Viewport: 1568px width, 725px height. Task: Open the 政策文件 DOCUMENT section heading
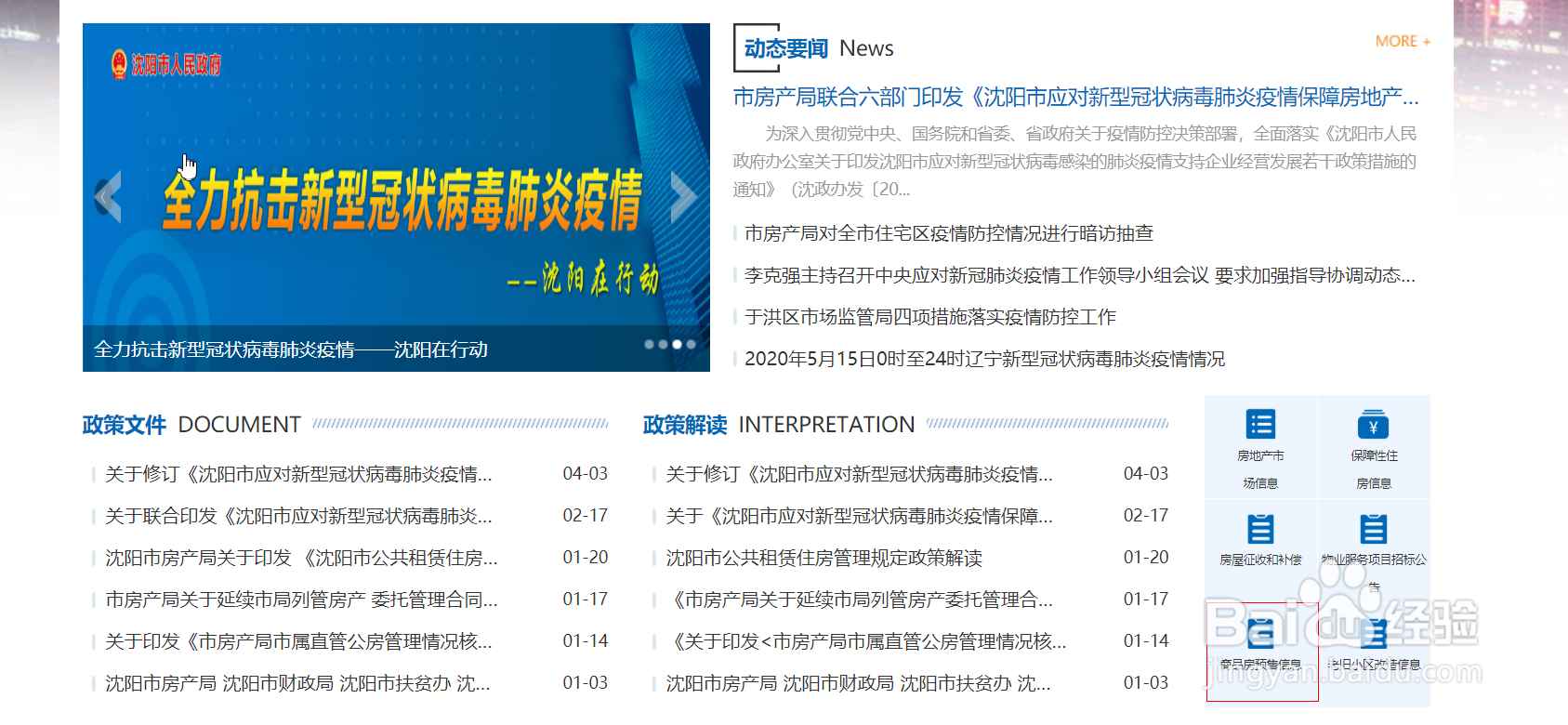(x=191, y=425)
